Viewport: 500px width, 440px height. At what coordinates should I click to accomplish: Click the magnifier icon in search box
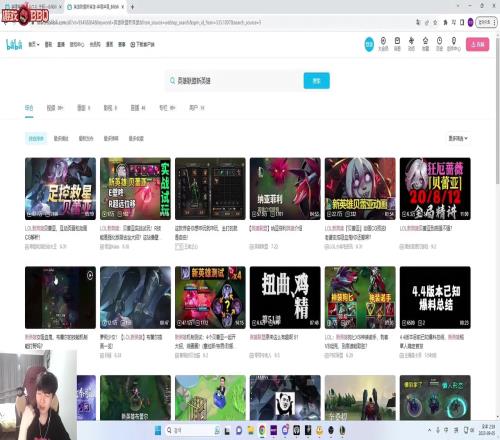coord(172,81)
